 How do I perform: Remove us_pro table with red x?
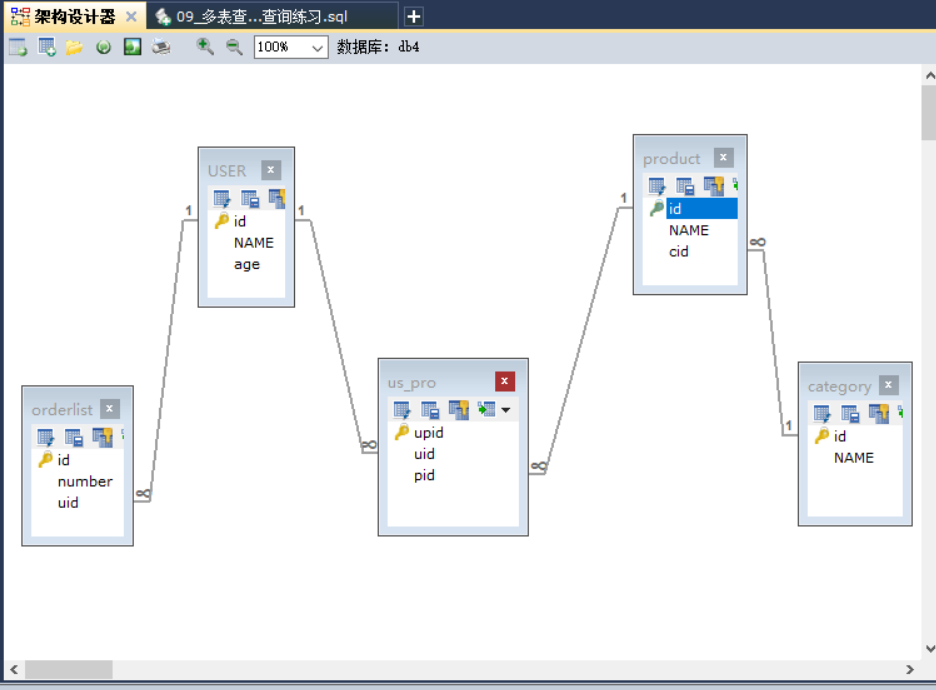(505, 381)
